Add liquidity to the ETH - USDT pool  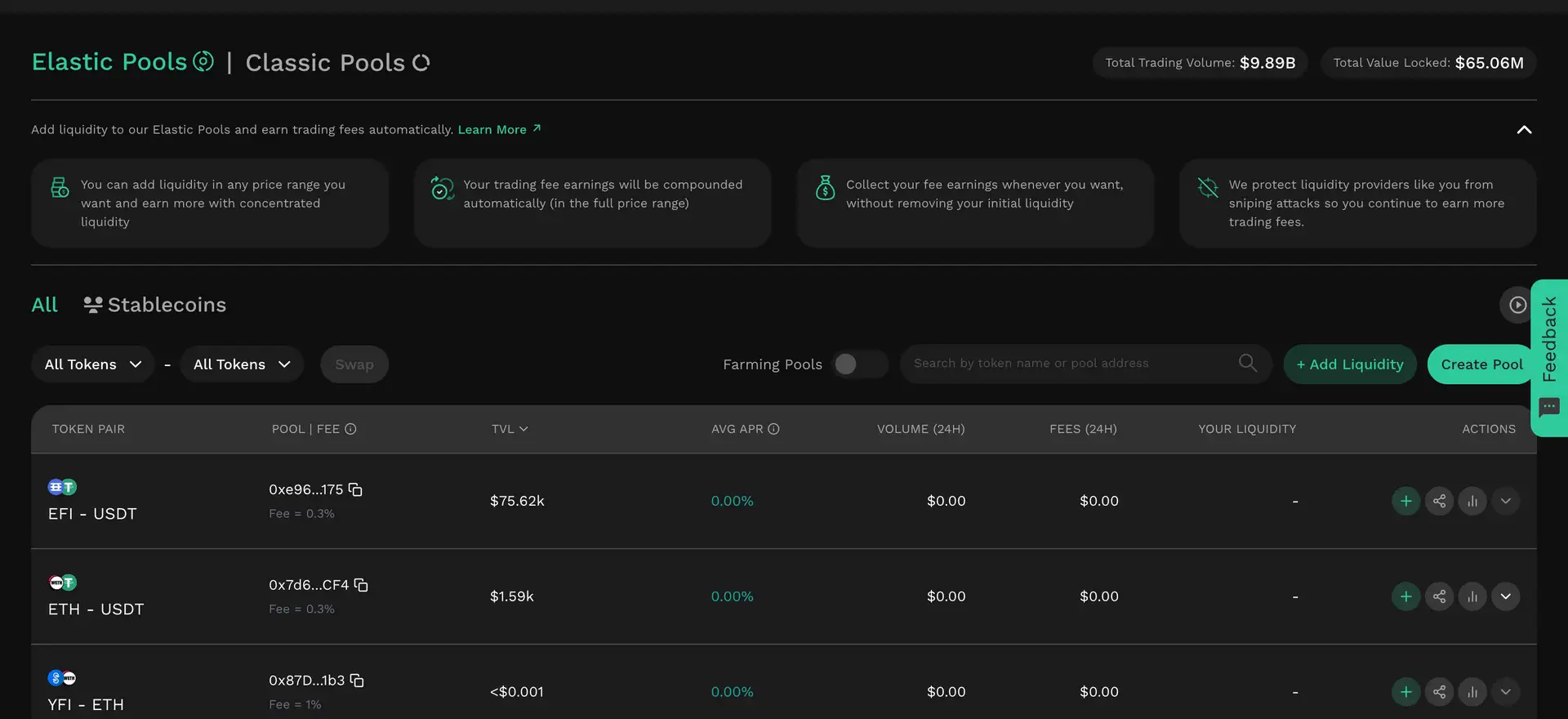tap(1405, 596)
